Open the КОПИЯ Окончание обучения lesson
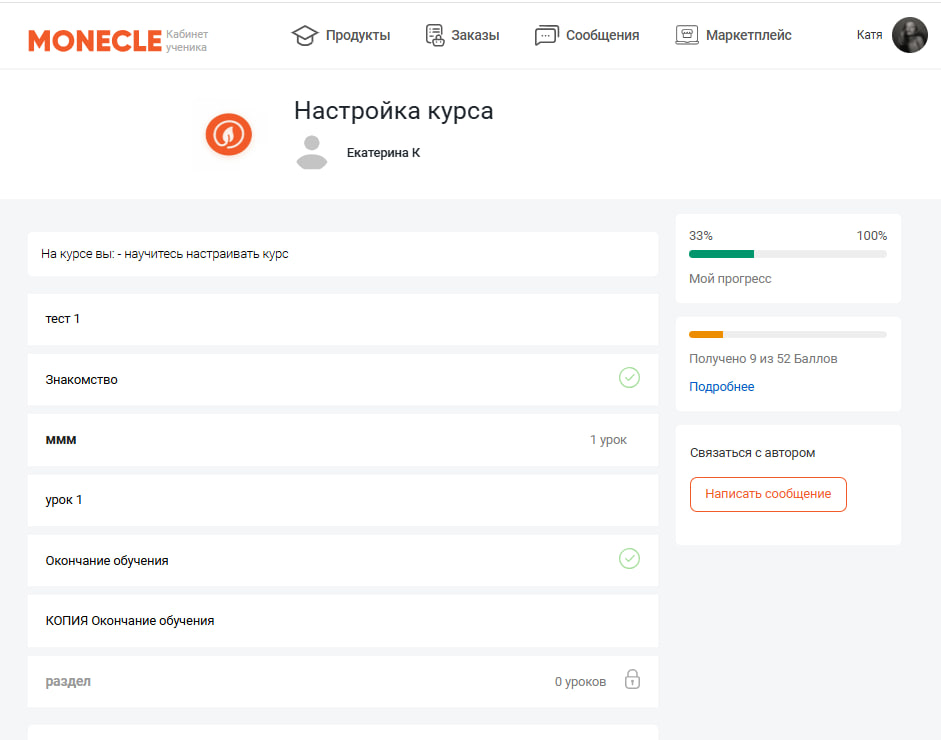Image resolution: width=941 pixels, height=740 pixels. pos(130,621)
